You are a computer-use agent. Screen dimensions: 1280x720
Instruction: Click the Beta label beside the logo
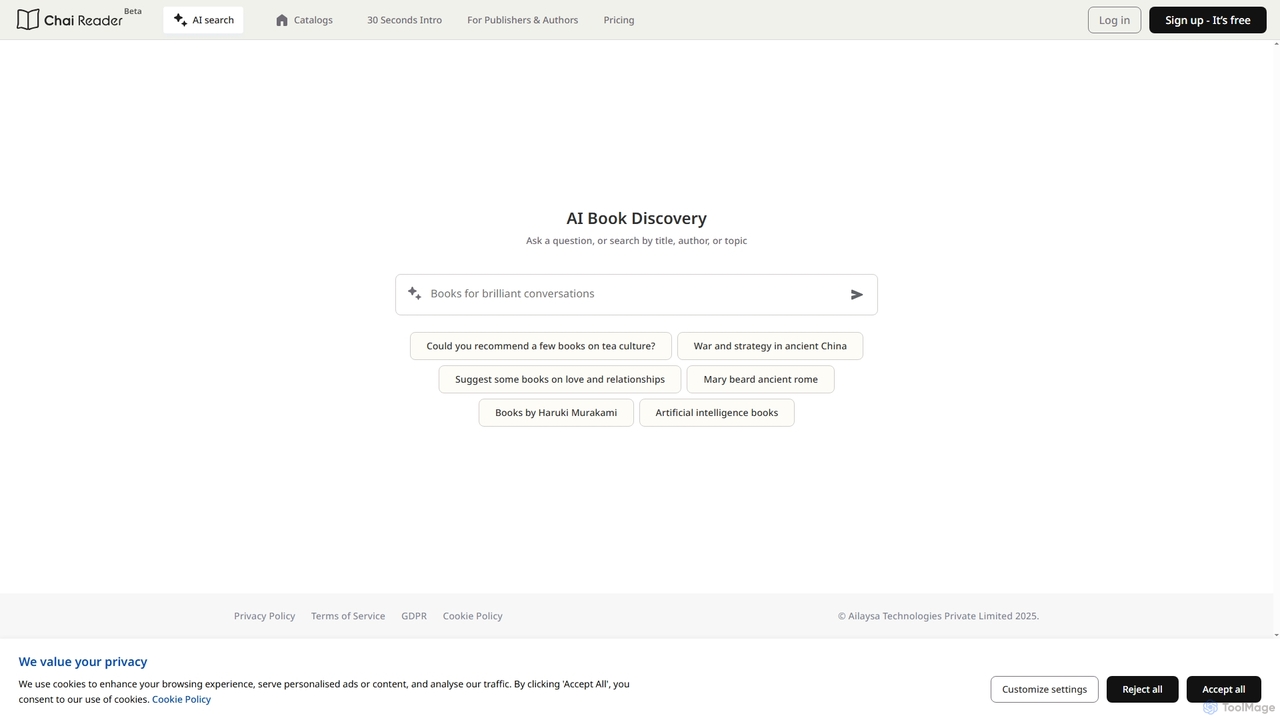[x=132, y=11]
